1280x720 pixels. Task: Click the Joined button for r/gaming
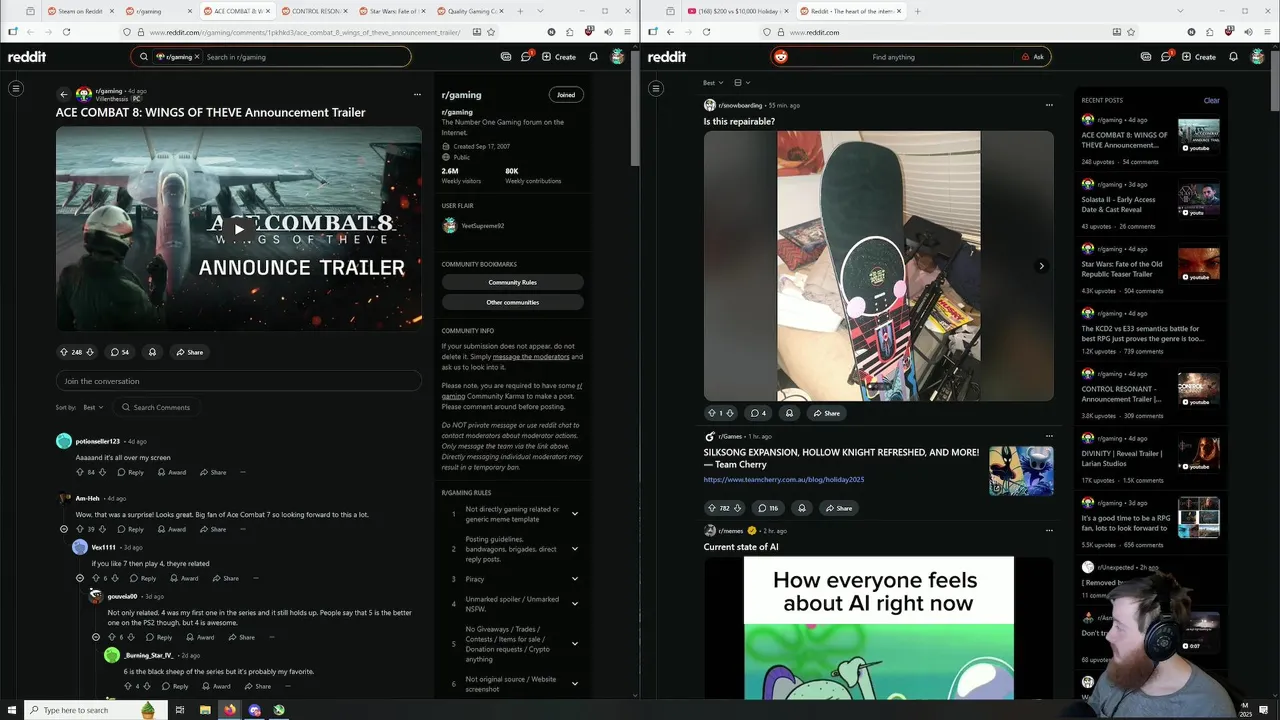tap(566, 95)
